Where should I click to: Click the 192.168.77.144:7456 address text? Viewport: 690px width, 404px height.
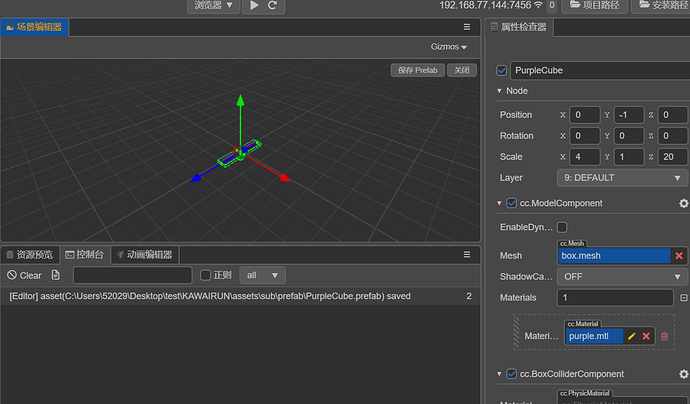pos(485,5)
